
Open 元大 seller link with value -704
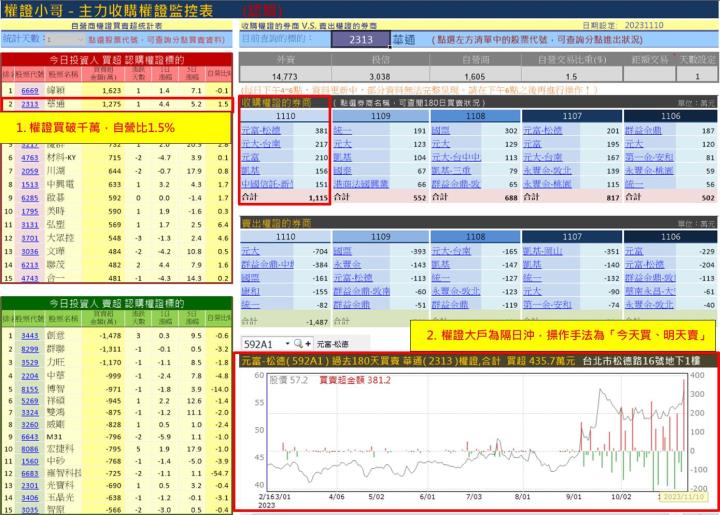point(251,251)
